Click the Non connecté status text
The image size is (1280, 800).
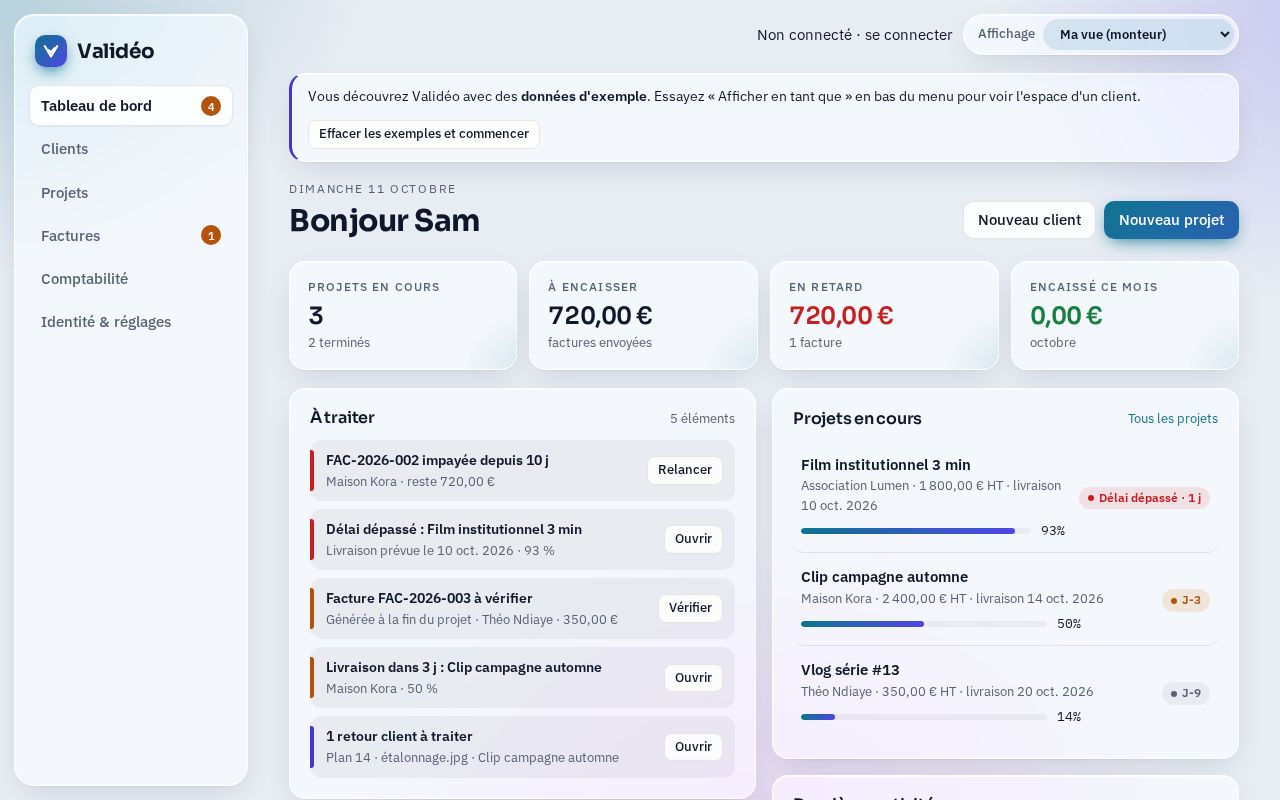tap(804, 35)
